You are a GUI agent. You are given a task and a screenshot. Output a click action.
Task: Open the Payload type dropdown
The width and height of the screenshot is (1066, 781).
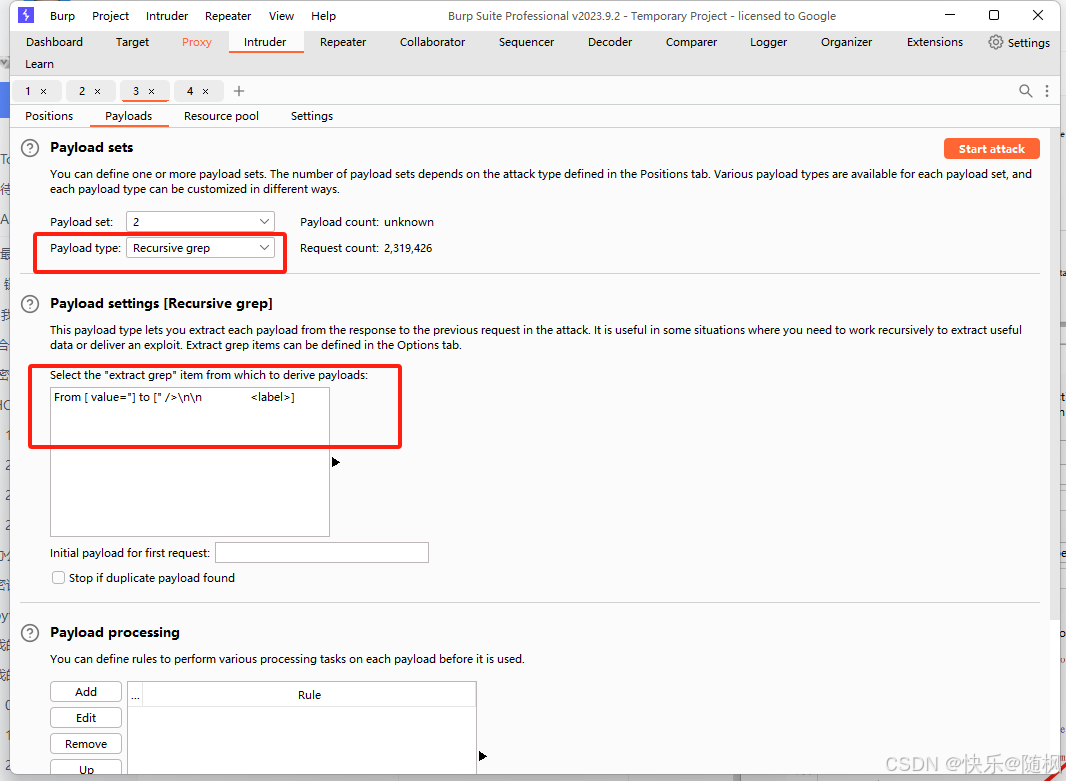(201, 248)
